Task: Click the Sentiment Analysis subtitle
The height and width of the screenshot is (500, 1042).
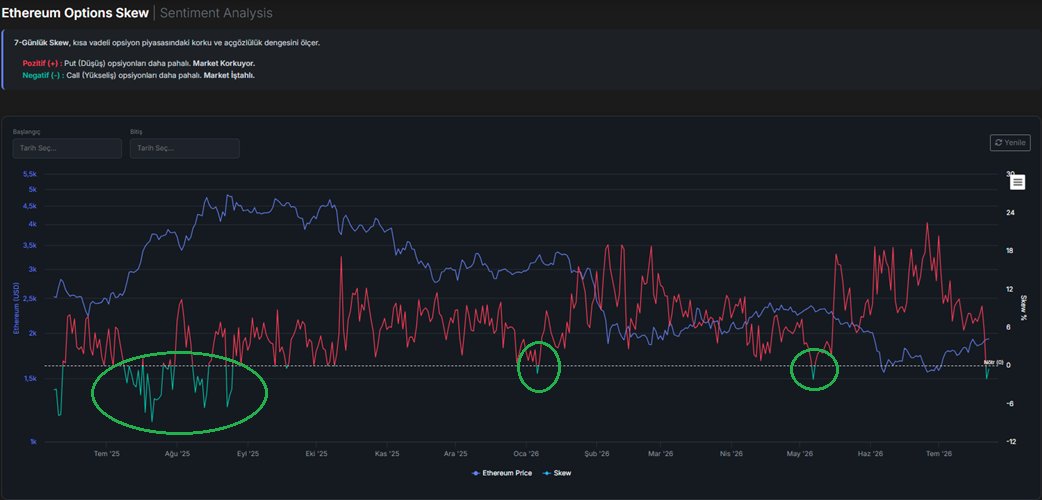Action: (216, 13)
